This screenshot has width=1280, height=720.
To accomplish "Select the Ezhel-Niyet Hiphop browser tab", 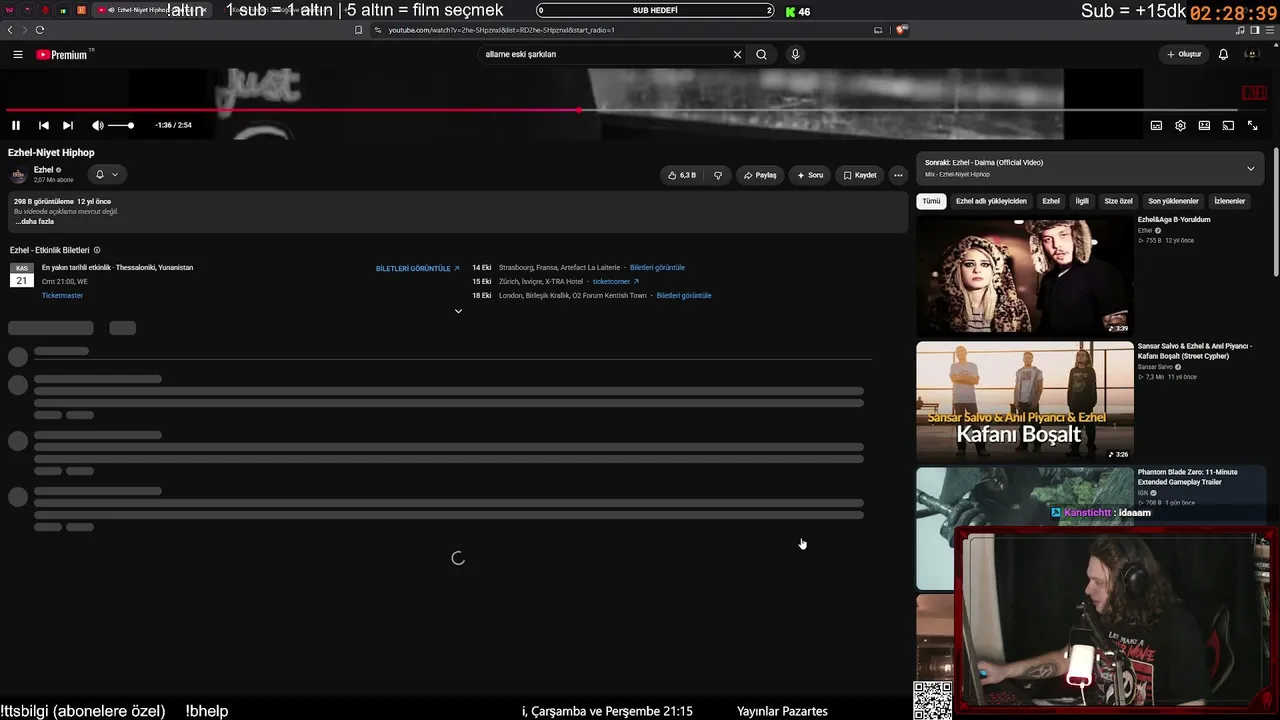I will point(152,10).
